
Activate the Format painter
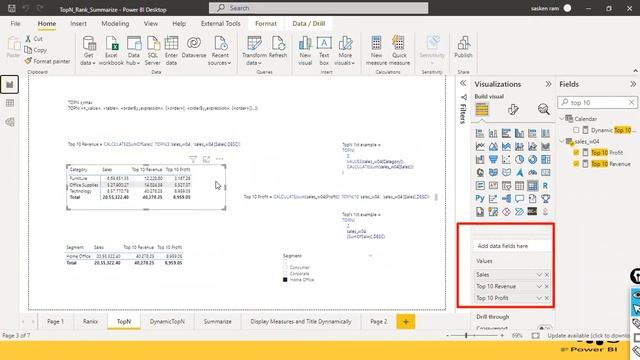[47, 61]
